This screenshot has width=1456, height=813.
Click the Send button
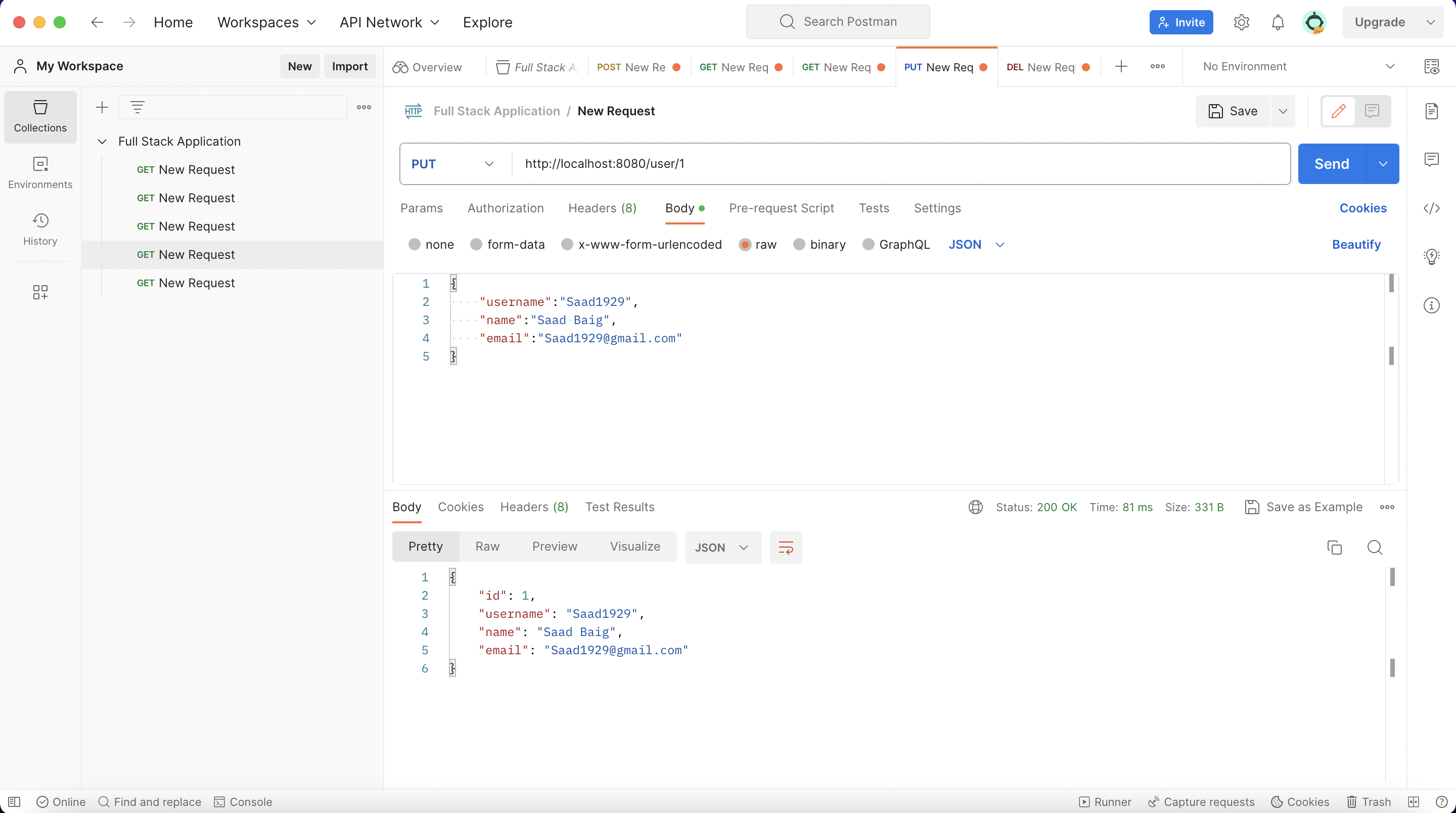point(1332,163)
